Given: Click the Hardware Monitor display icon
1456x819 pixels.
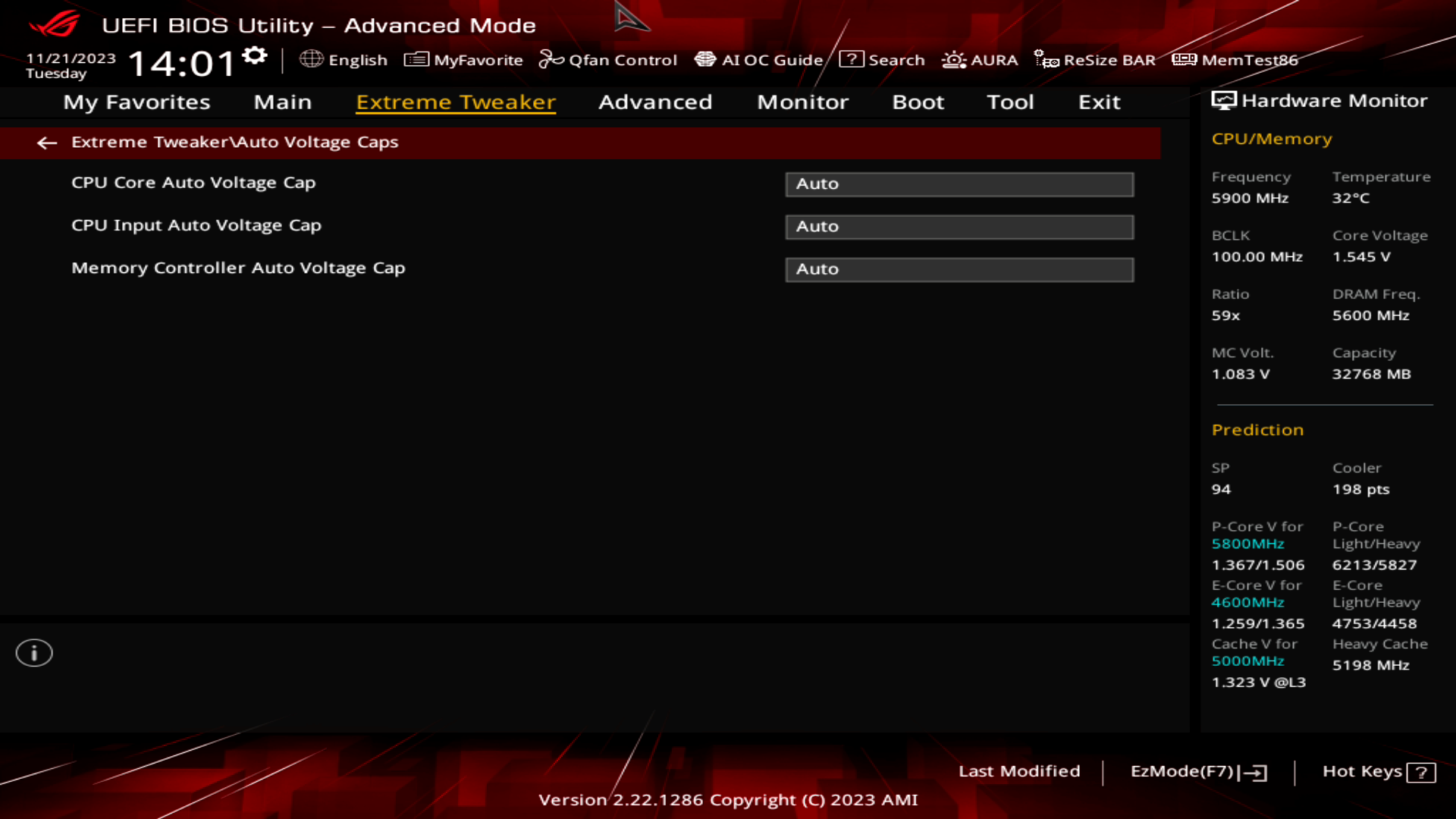Looking at the screenshot, I should tap(1224, 101).
